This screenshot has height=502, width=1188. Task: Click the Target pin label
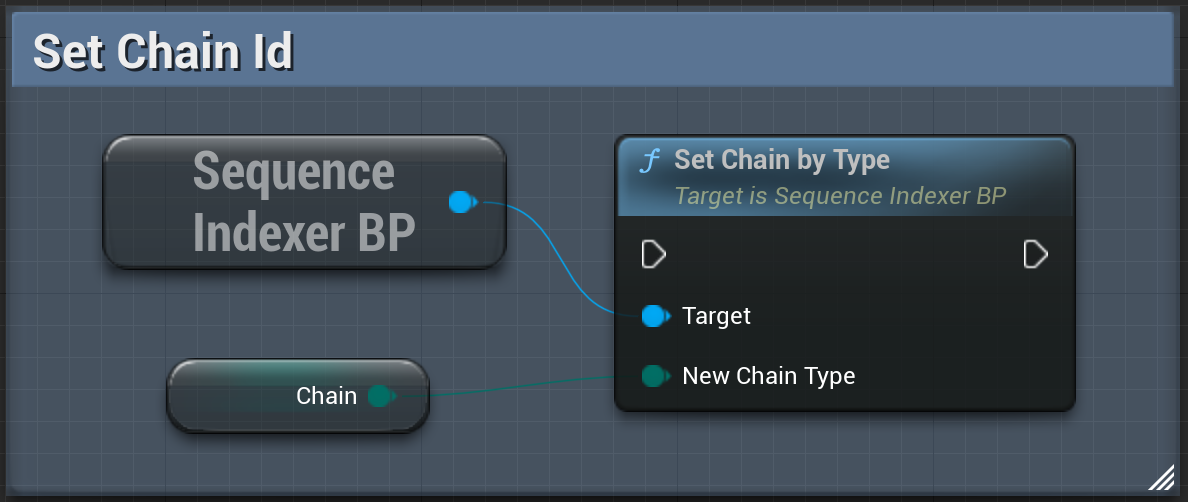click(x=716, y=316)
